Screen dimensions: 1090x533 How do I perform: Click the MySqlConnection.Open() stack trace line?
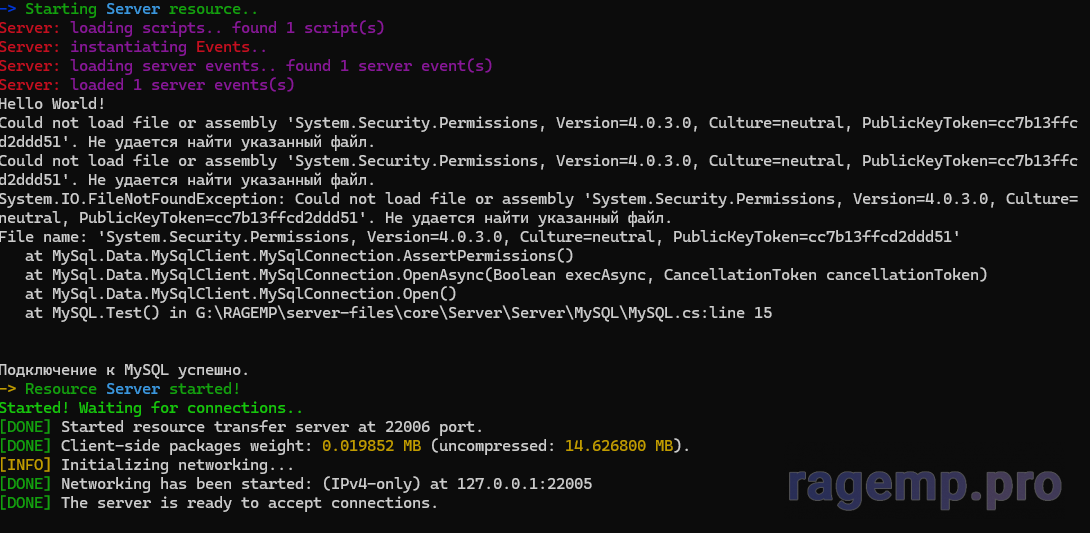(241, 294)
